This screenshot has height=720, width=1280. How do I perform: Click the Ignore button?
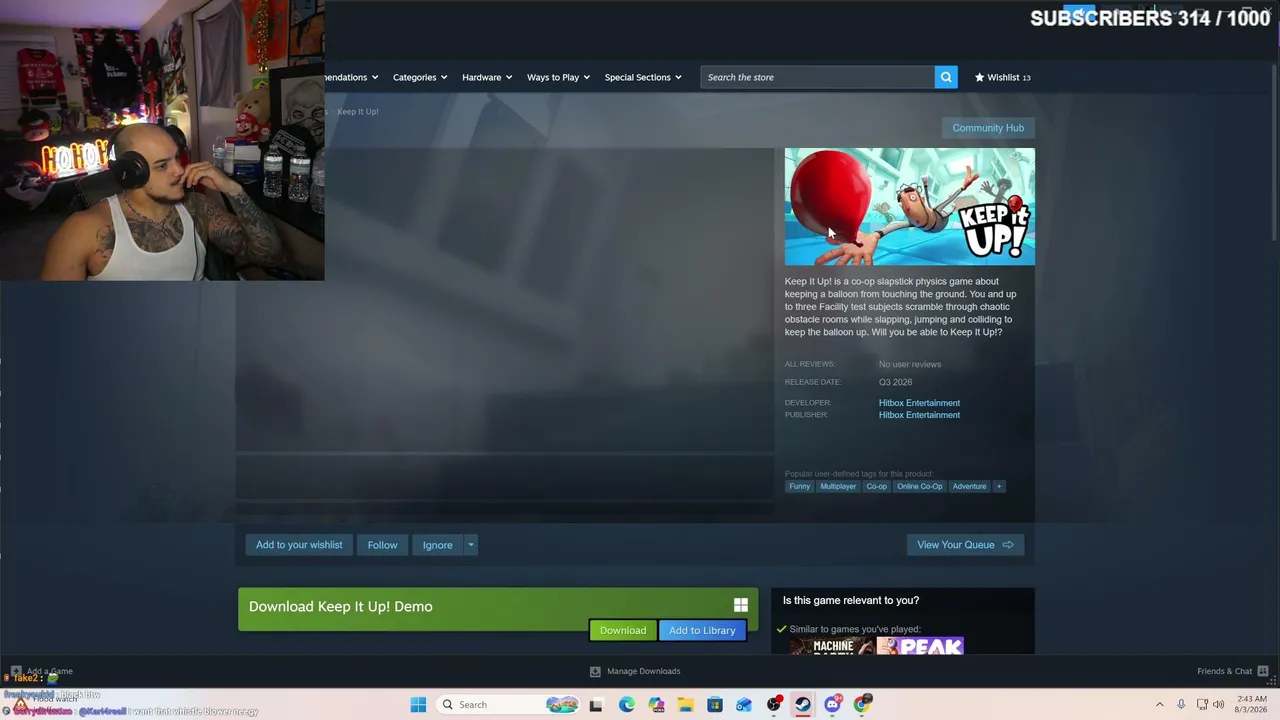(437, 545)
